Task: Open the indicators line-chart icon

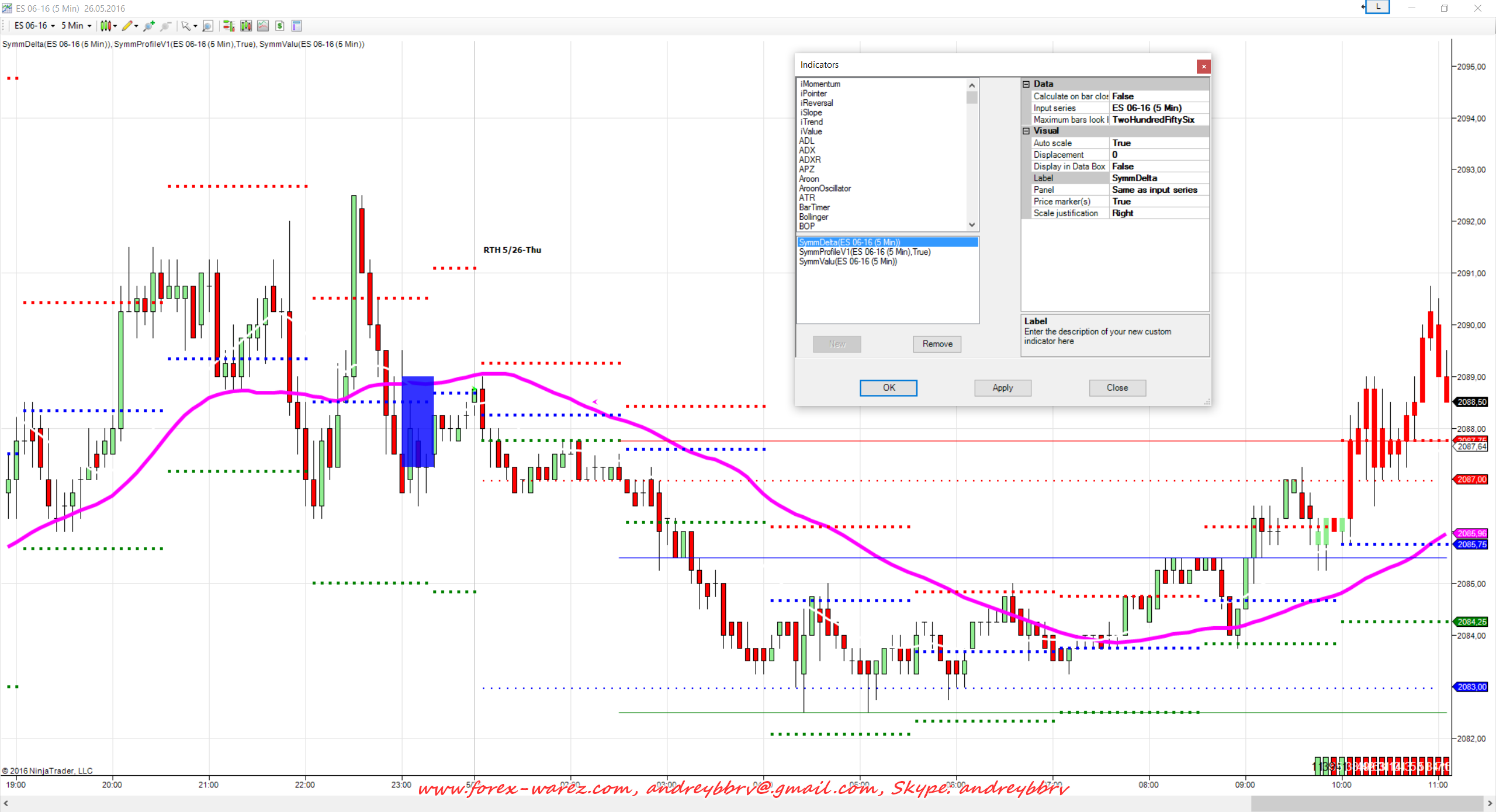Action: [x=263, y=26]
